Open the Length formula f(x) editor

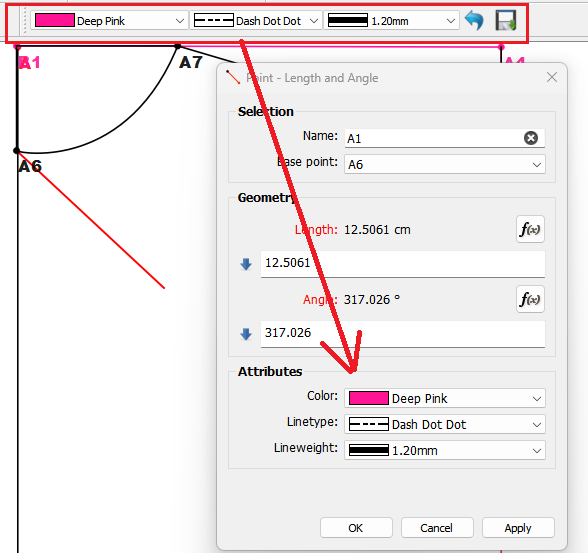click(x=530, y=229)
